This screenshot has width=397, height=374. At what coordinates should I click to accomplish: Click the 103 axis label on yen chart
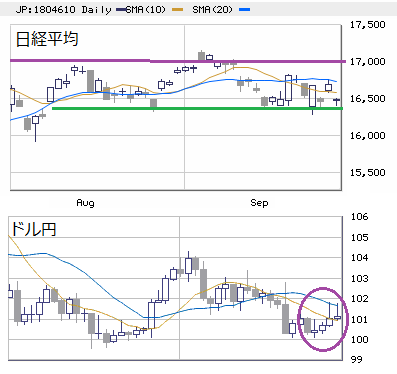[359, 278]
